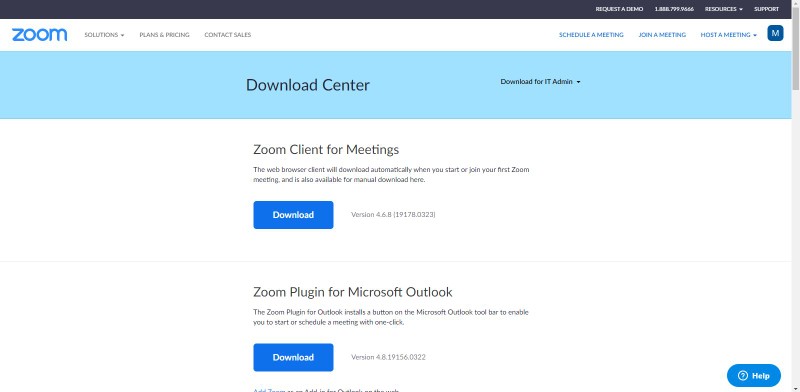Expand Download for IT Admin dropdown

pos(540,82)
